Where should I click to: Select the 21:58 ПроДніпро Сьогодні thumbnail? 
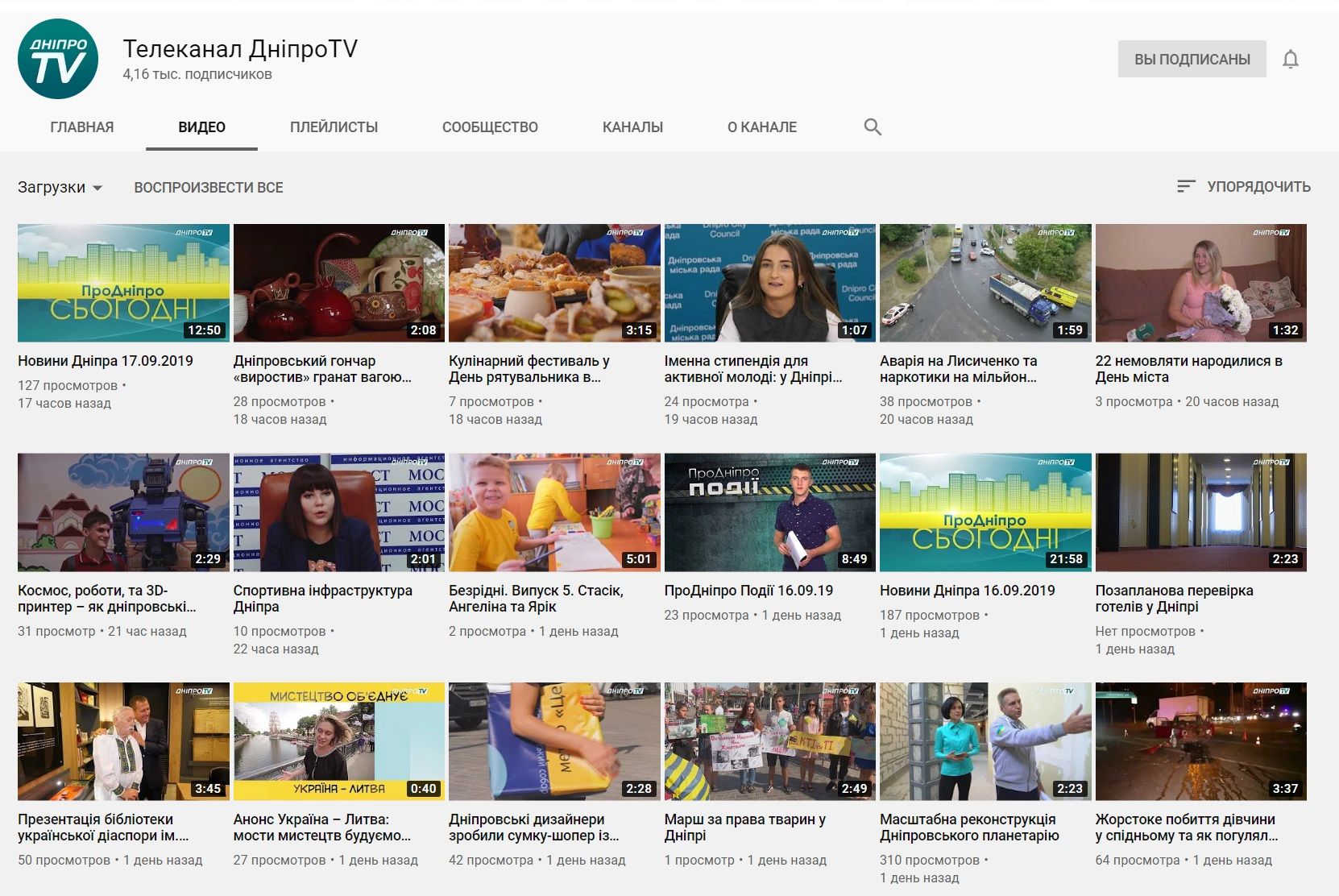point(985,512)
